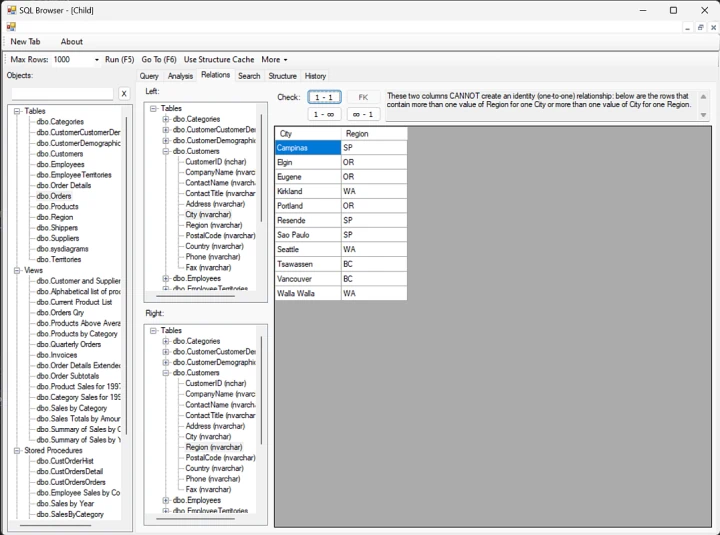Click message box scroll up arrow
This screenshot has height=535, width=720.
(x=703, y=96)
